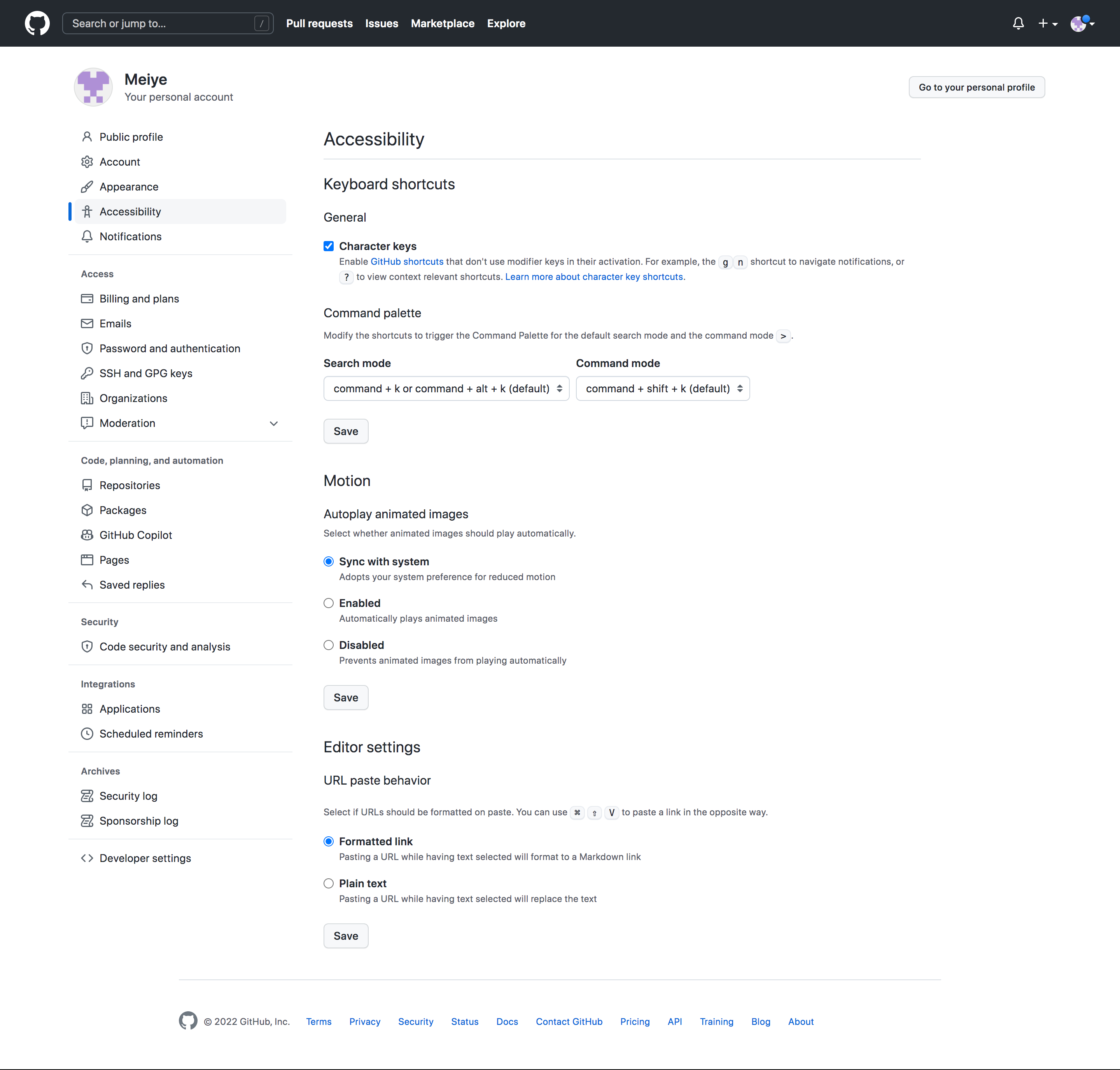
Task: Click the GitHub logo in the header
Action: (x=37, y=23)
